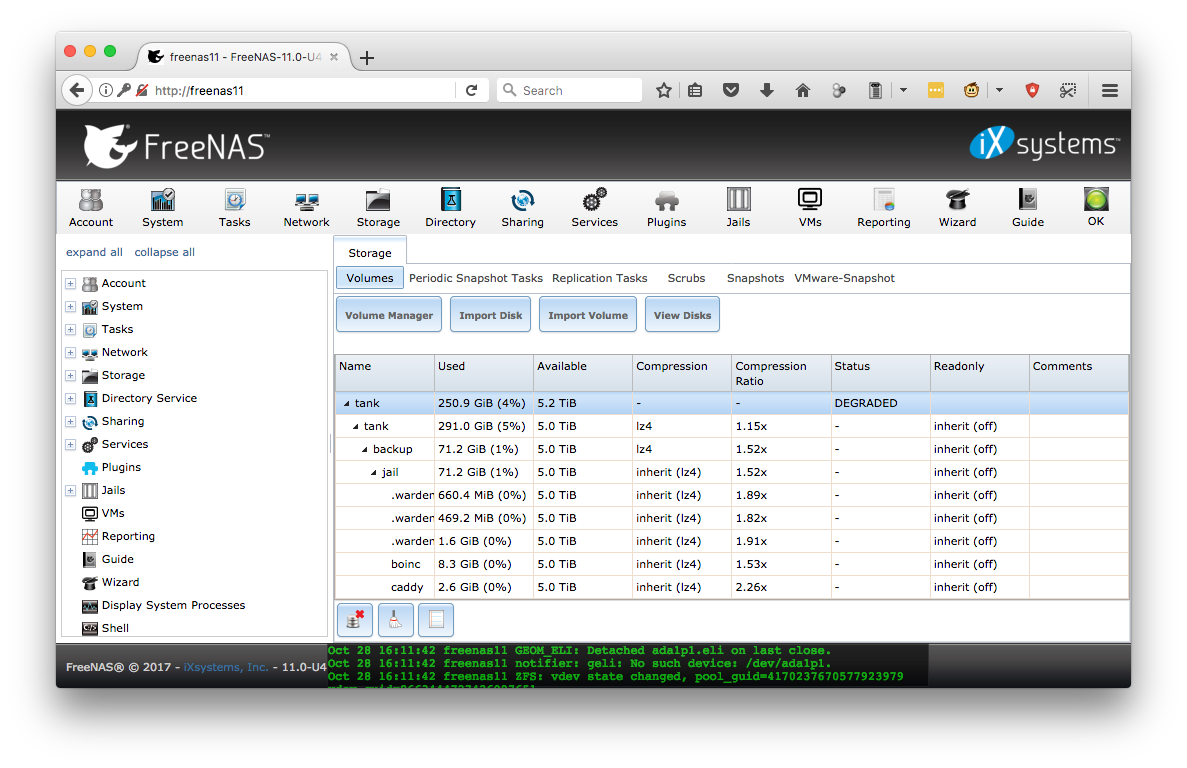Click the View Disks button
The height and width of the screenshot is (768, 1187).
[682, 315]
